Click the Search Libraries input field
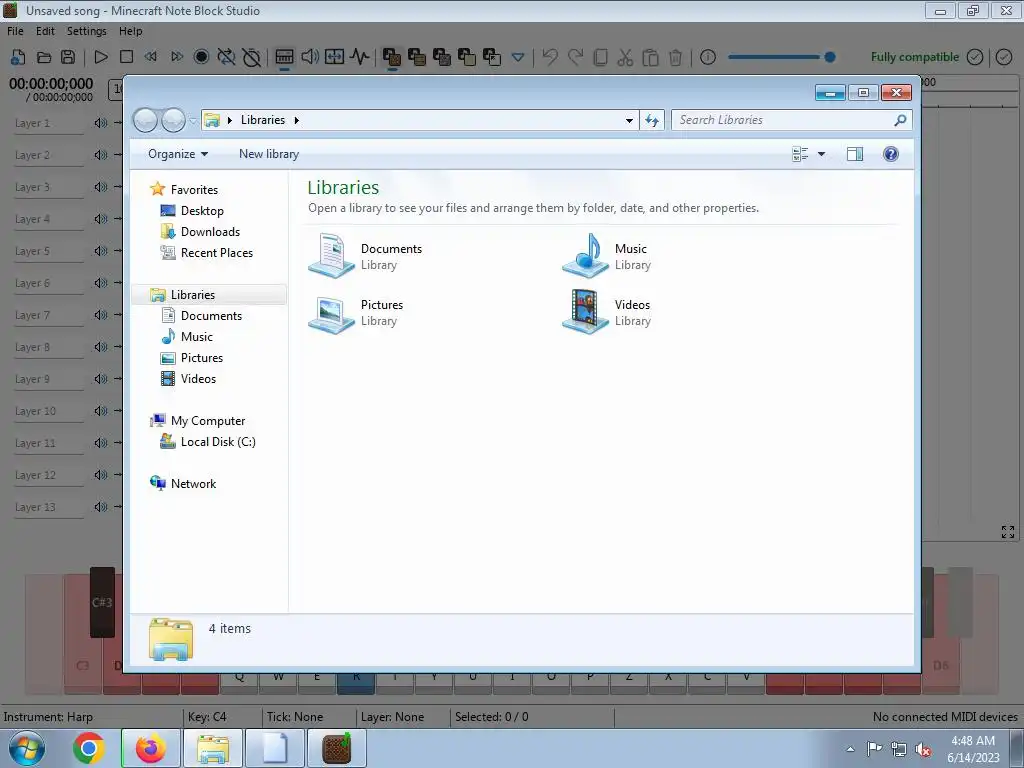1024x768 pixels. pyautogui.click(x=784, y=120)
